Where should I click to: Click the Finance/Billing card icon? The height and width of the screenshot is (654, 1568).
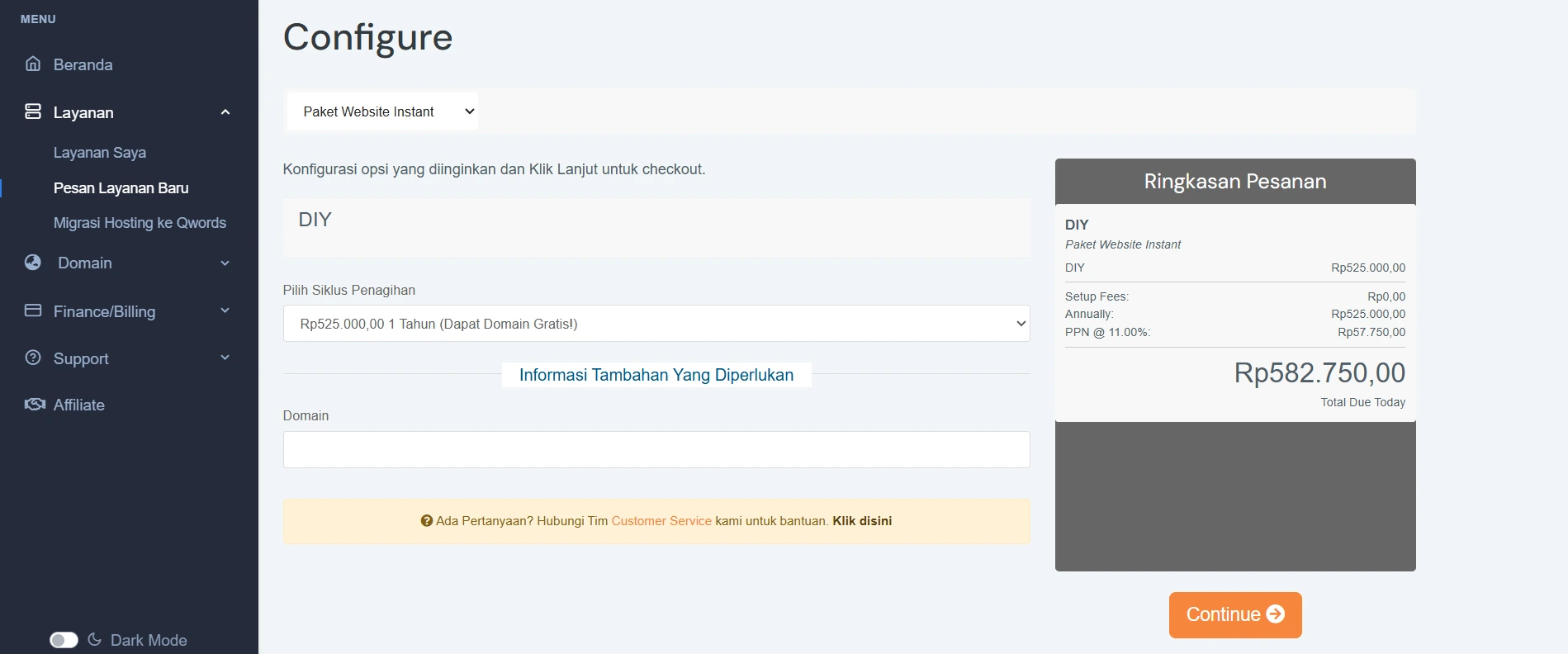(33, 310)
